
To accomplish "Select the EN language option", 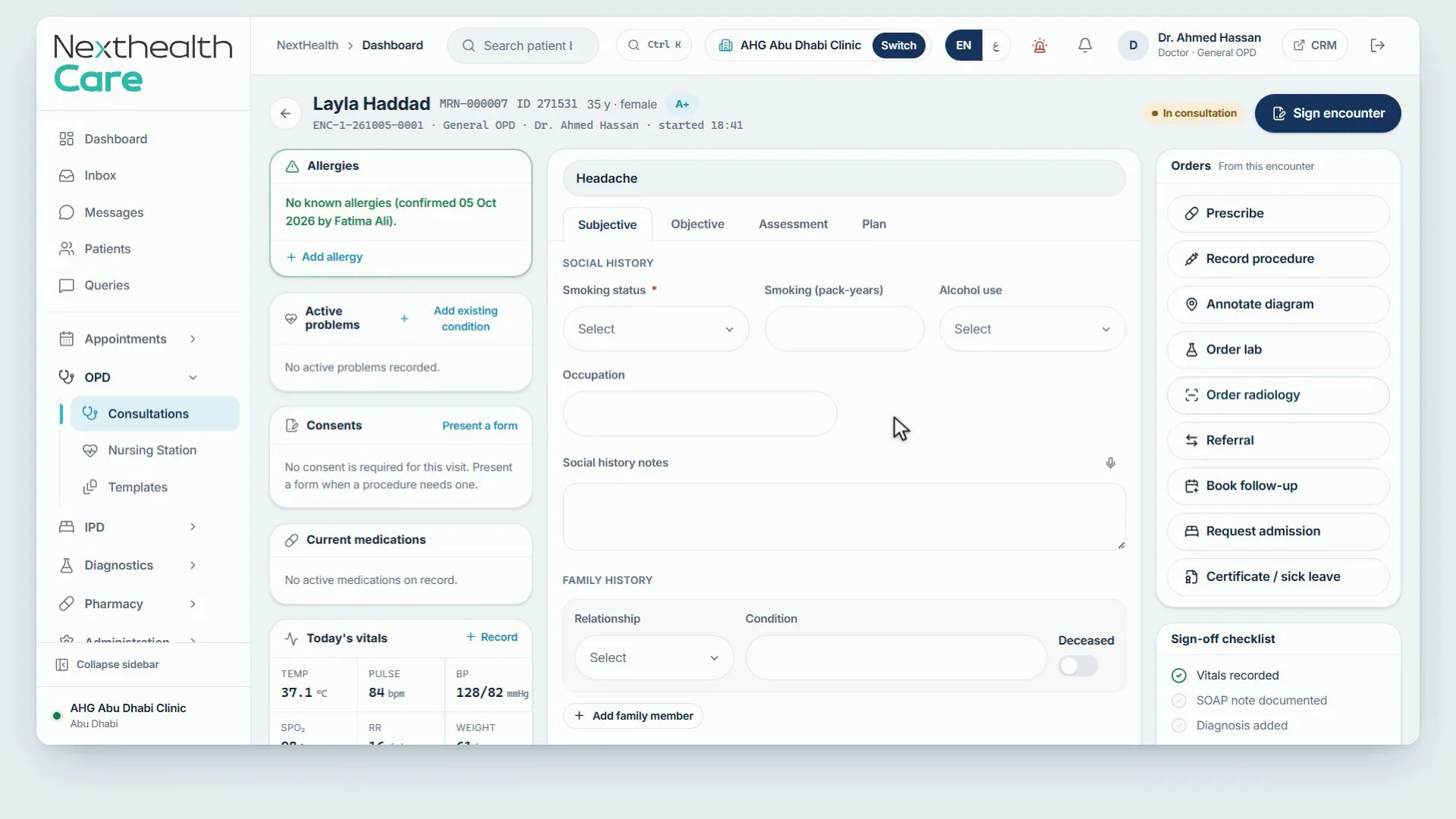I will [963, 45].
